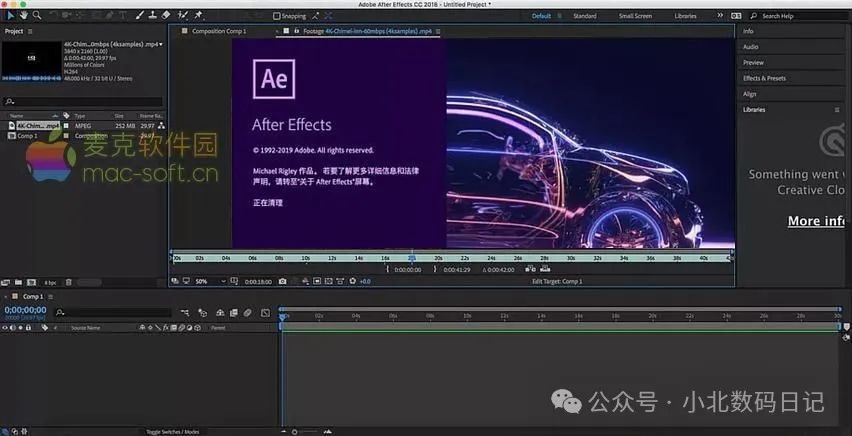Click the footage time ruler at 20s
The height and width of the screenshot is (436, 852).
point(438,258)
